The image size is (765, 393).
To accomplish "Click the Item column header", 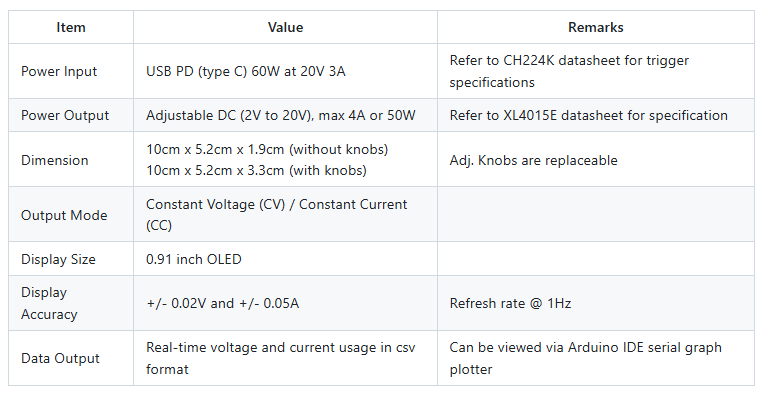I will tap(71, 27).
